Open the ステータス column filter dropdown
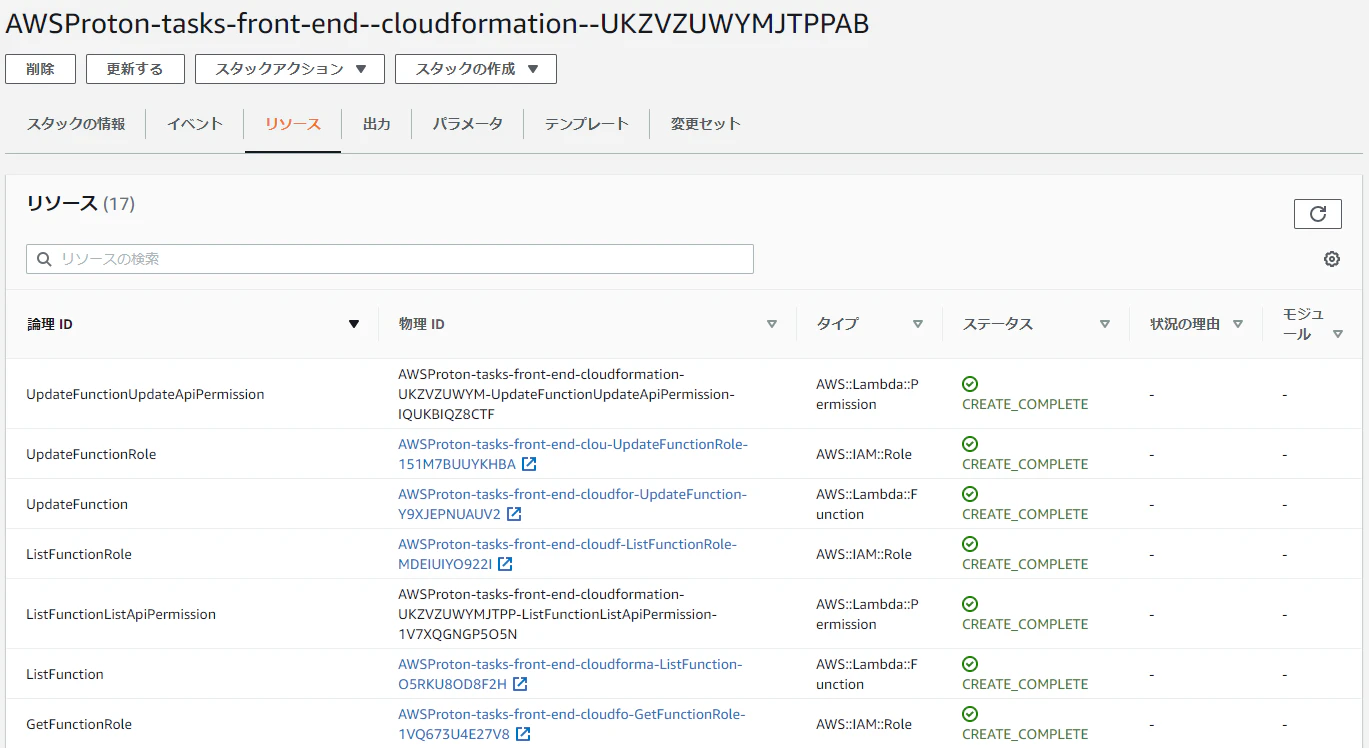This screenshot has height=749, width=1369. 1105,323
